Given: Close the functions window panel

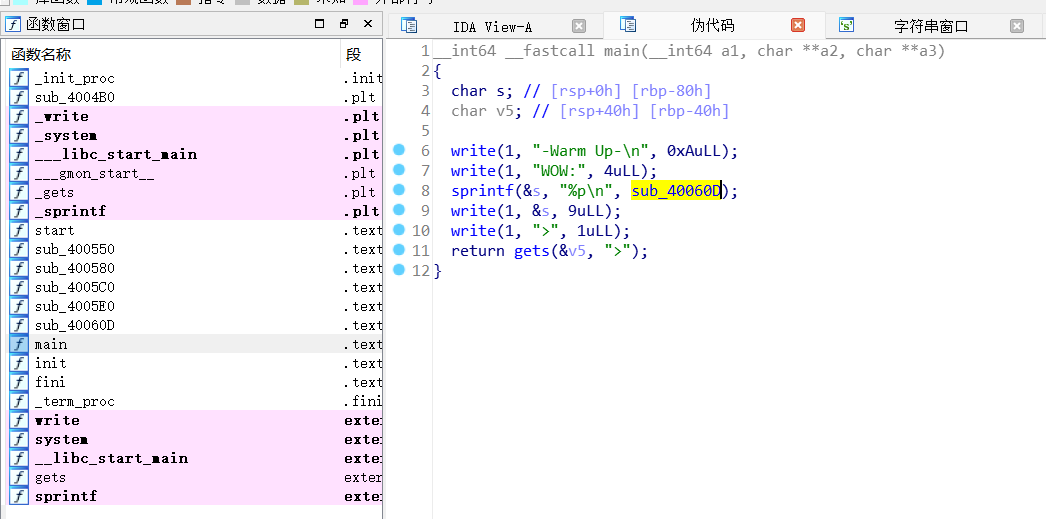Looking at the screenshot, I should [368, 24].
